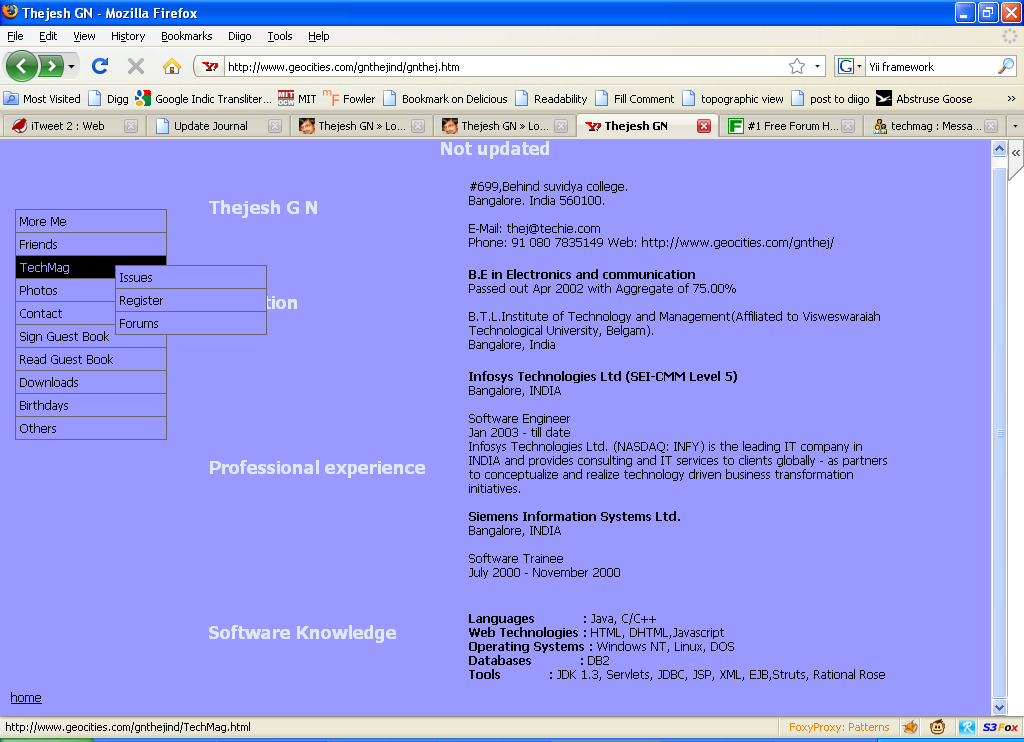Open the Digg bookmark
Image resolution: width=1024 pixels, height=742 pixels.
click(108, 99)
